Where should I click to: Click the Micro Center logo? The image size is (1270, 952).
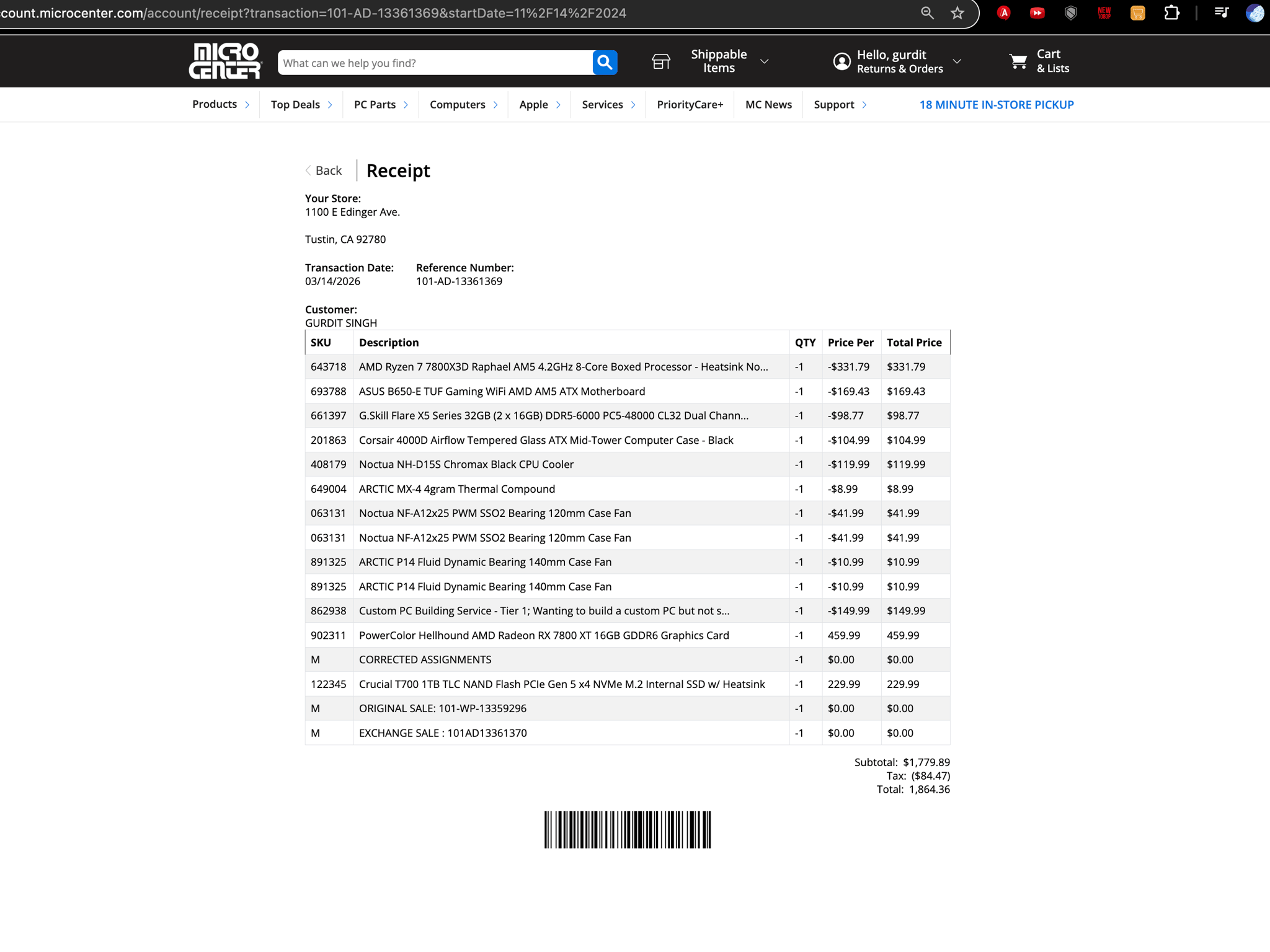(x=225, y=61)
